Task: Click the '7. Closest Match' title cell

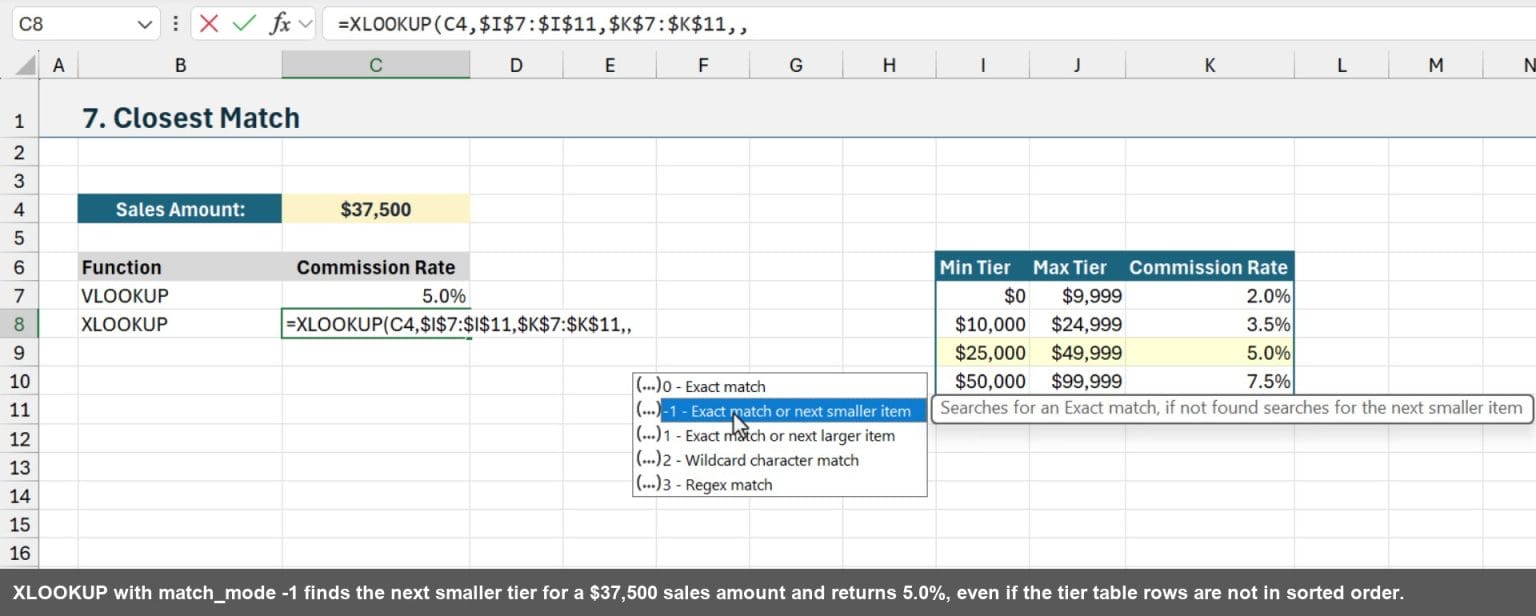Action: (x=190, y=118)
